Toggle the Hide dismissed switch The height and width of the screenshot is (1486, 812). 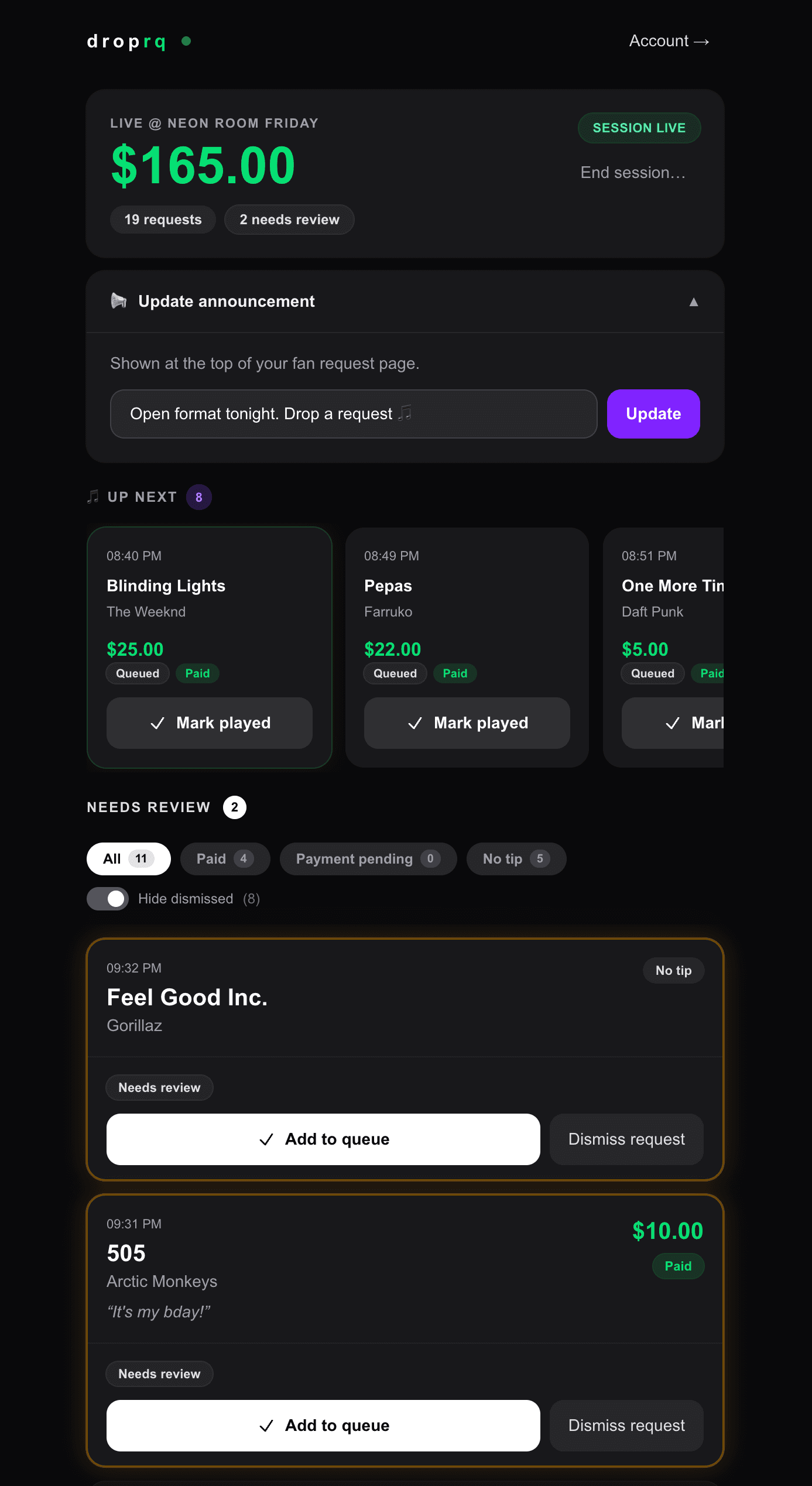pyautogui.click(x=108, y=898)
